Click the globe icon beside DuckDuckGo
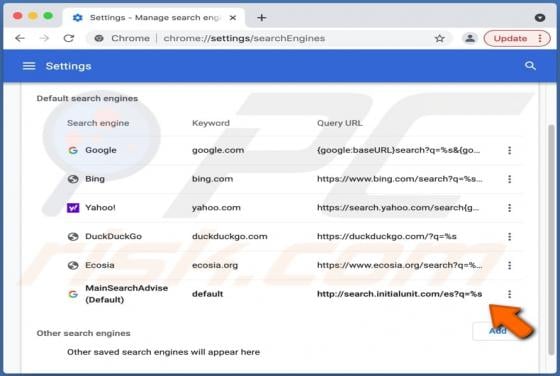This screenshot has width=560, height=376. point(73,236)
